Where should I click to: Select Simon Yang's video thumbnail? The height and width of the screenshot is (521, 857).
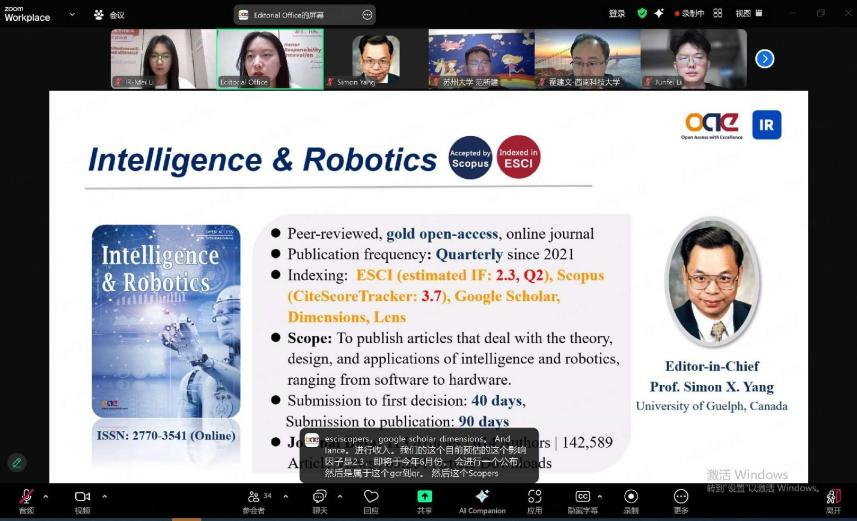376,59
